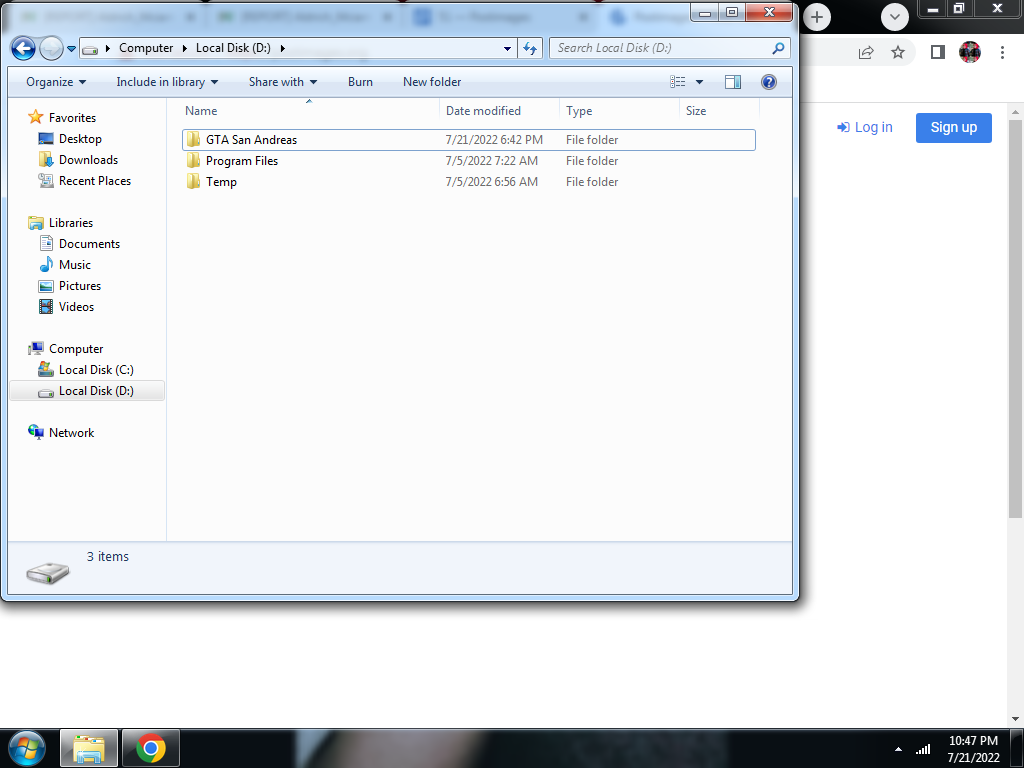This screenshot has height=768, width=1024.
Task: Share this page using Chrome share icon
Action: (866, 52)
